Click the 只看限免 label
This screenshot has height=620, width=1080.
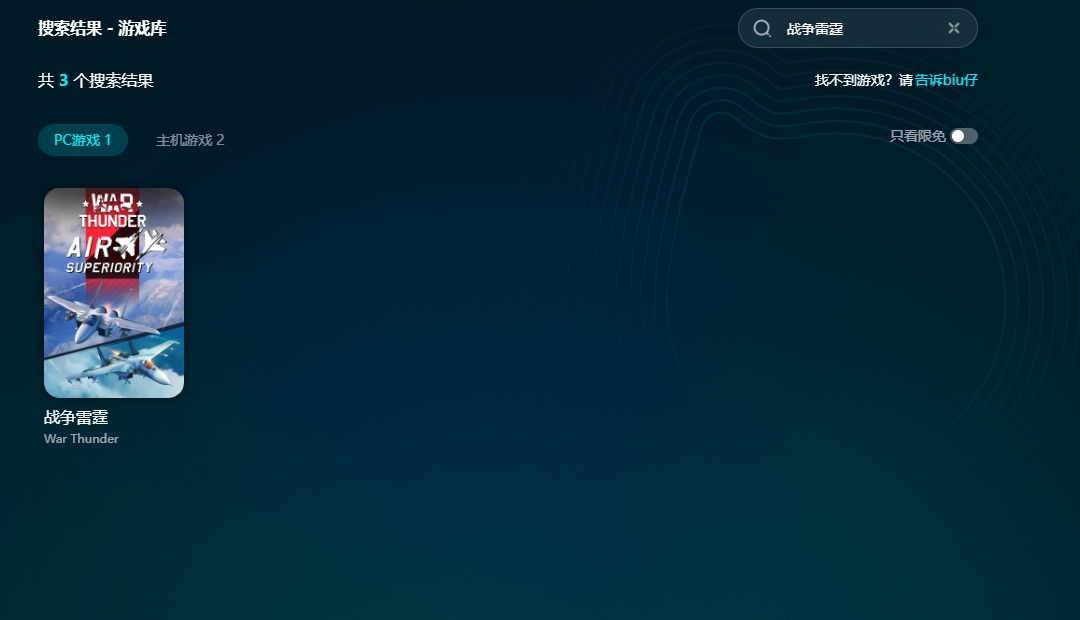(917, 136)
